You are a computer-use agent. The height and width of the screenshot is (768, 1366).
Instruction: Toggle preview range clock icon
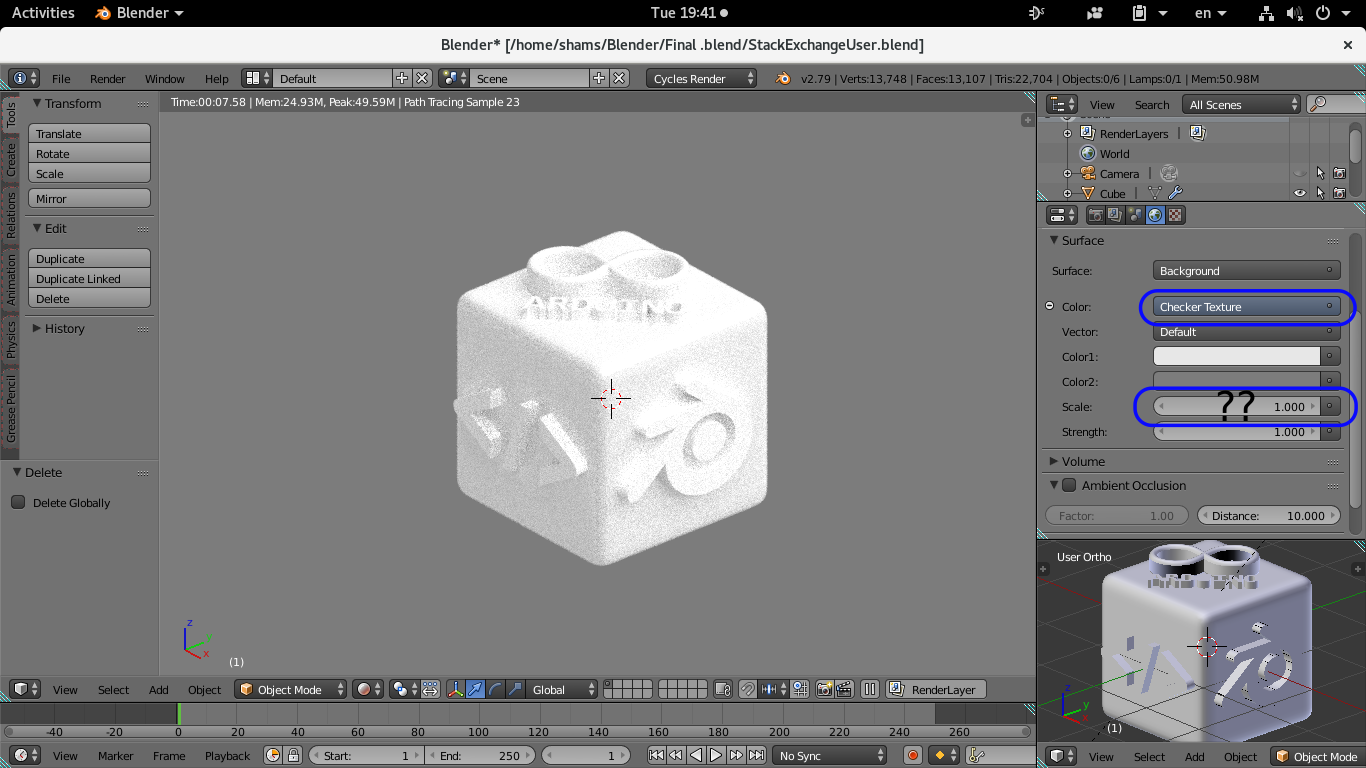pos(273,756)
